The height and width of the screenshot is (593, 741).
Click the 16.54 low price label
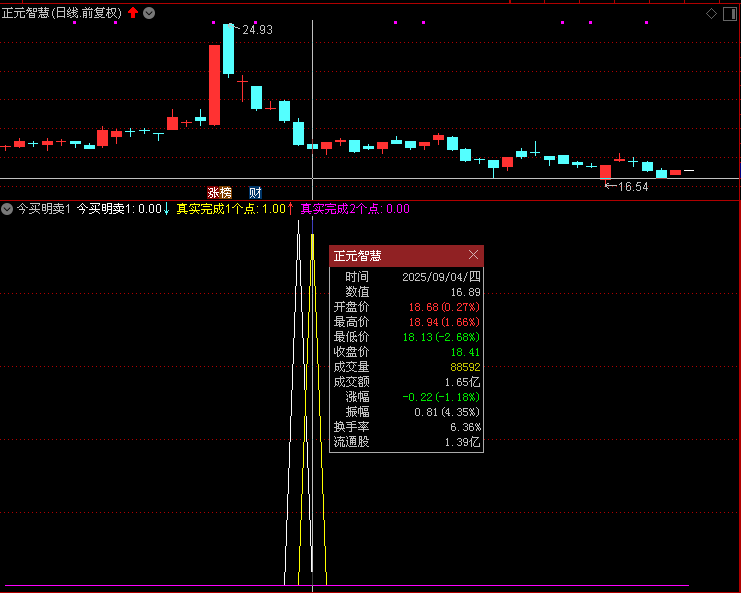click(x=633, y=187)
